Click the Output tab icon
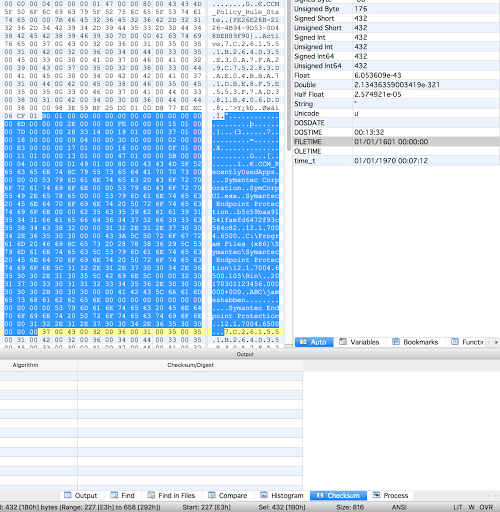This screenshot has height=512, width=500. click(x=68, y=495)
